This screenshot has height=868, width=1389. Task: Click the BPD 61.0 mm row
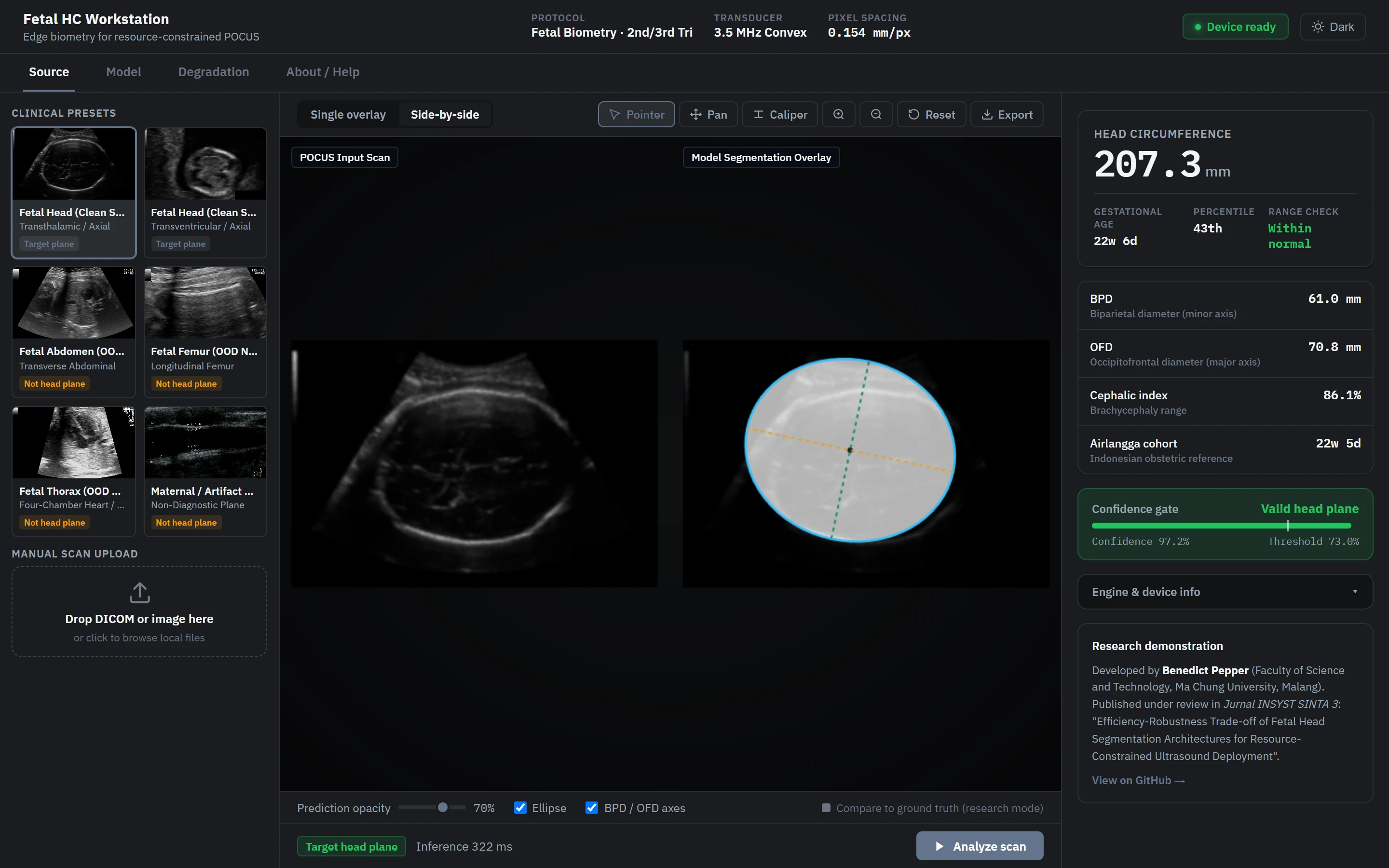pos(1225,305)
